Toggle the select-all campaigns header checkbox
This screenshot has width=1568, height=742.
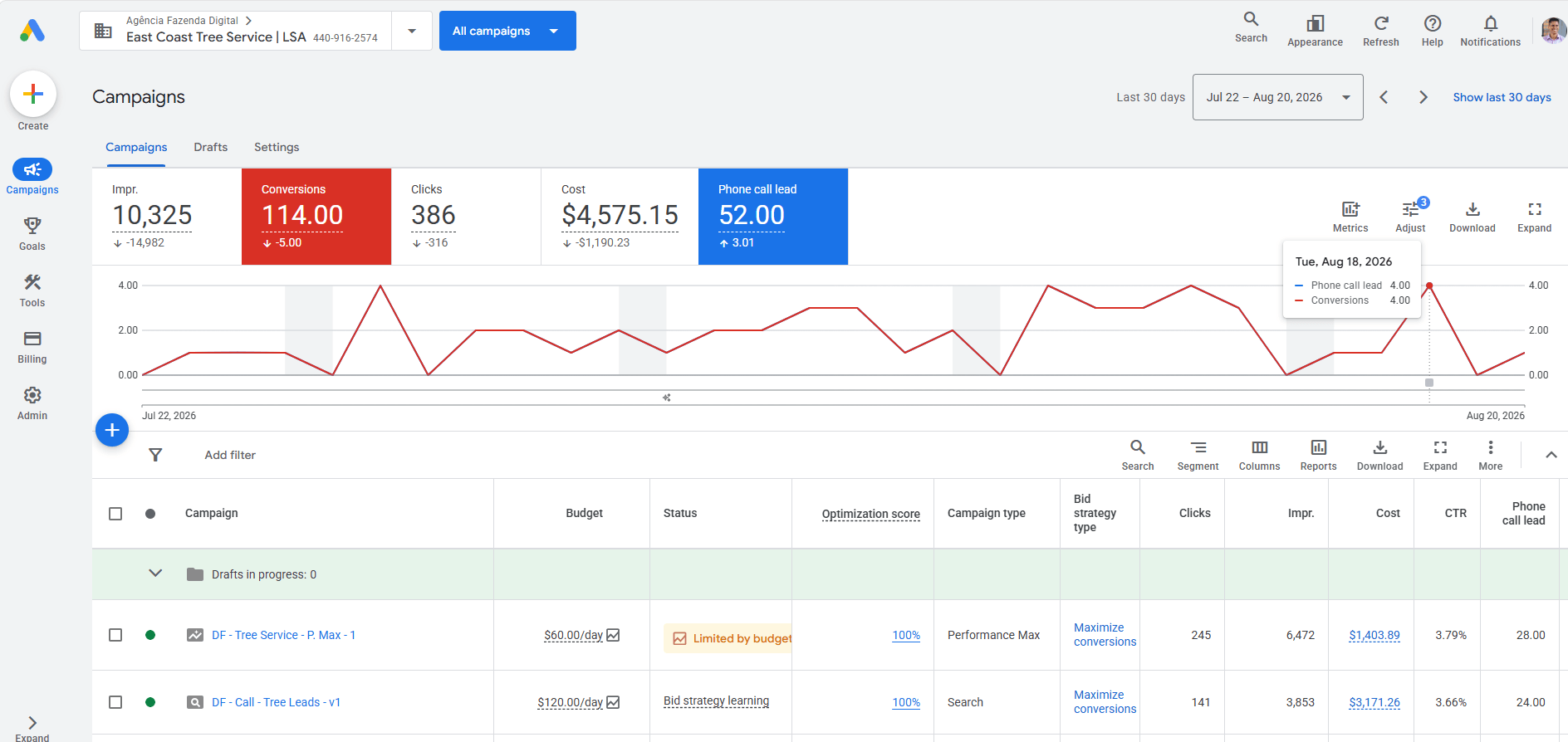pyautogui.click(x=115, y=514)
